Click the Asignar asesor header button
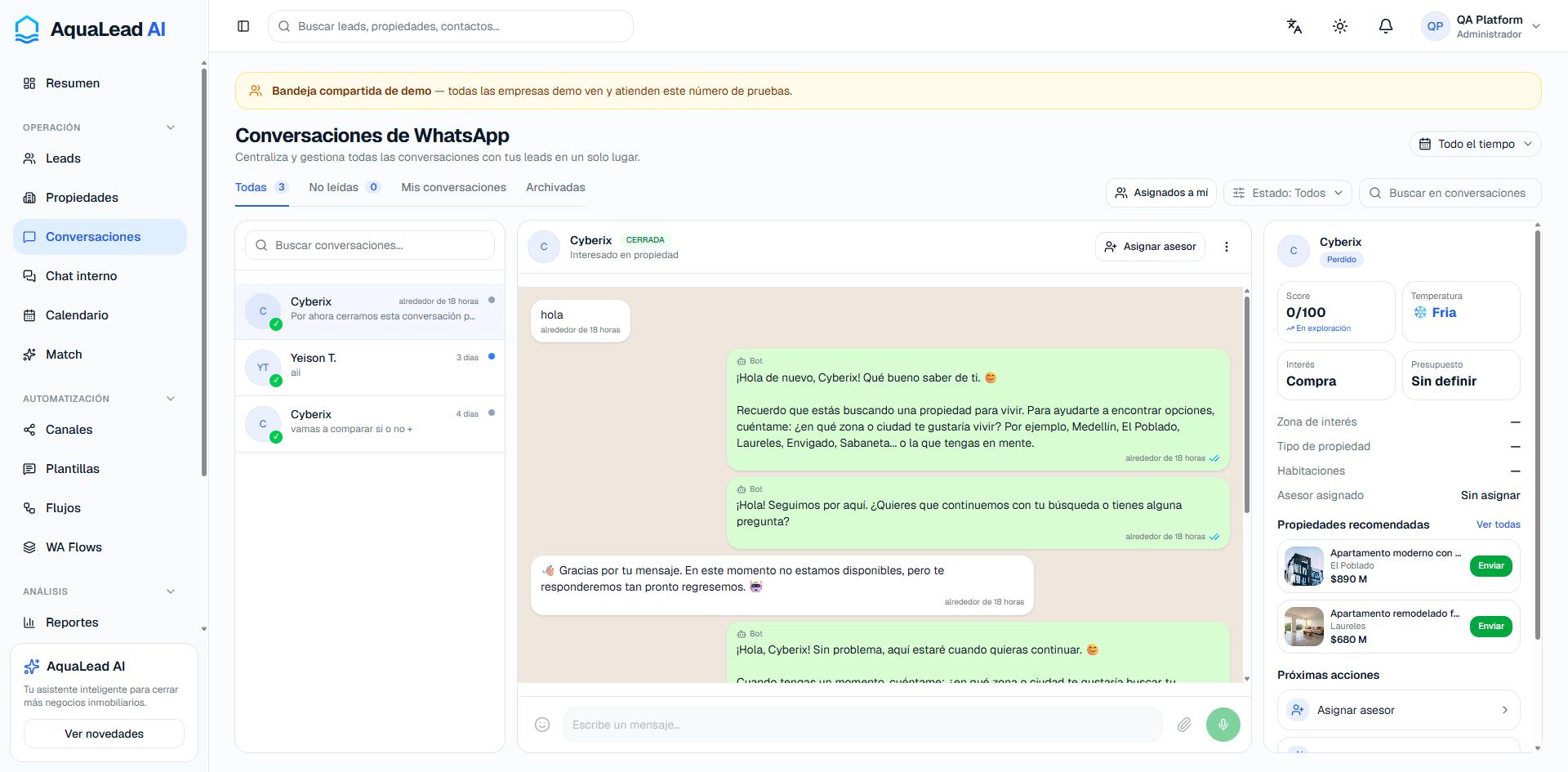The height and width of the screenshot is (772, 1568). click(x=1150, y=247)
